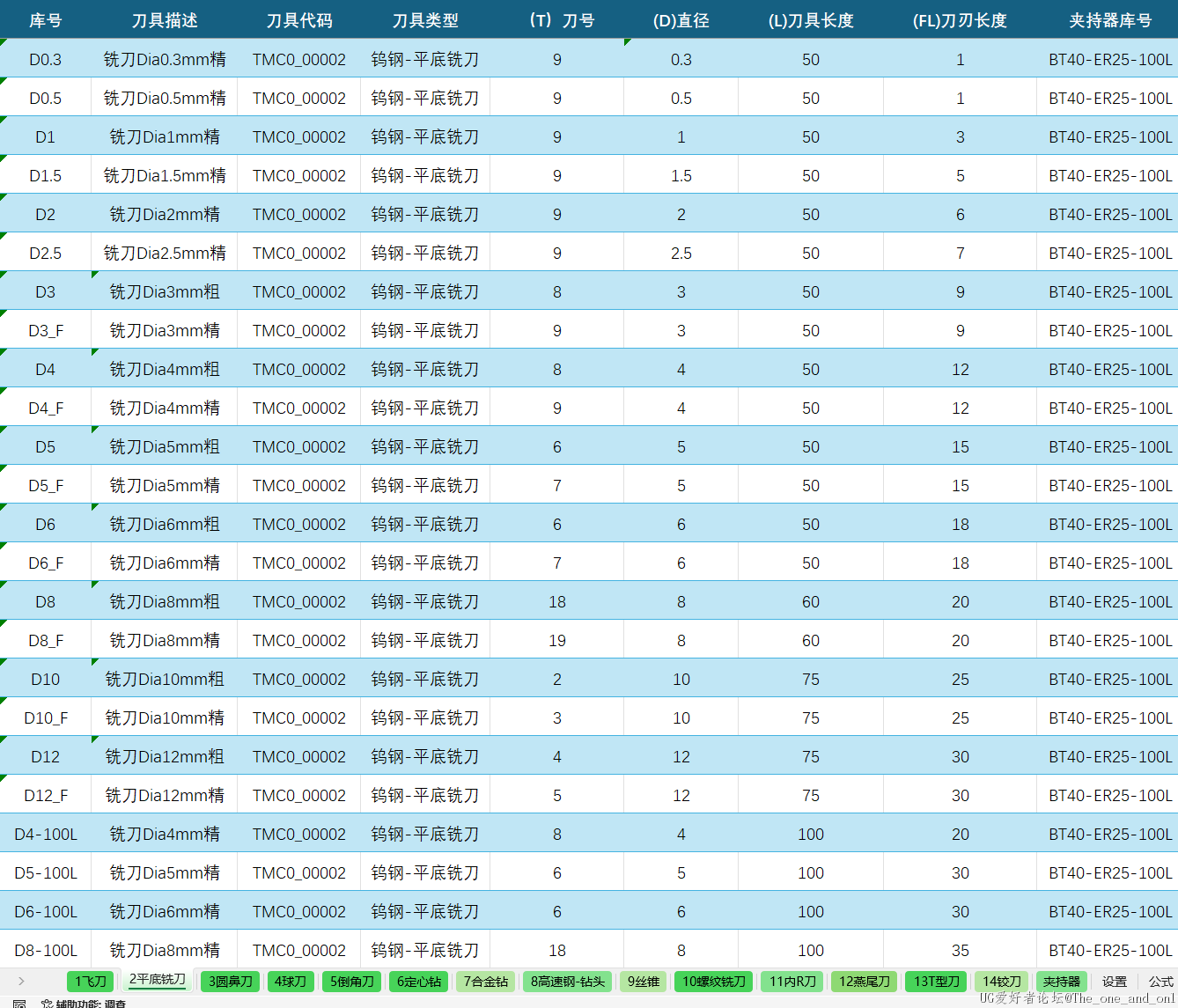Select the 铣刀Dia2.5mm精 description cell
1178x1008 pixels.
tap(165, 253)
